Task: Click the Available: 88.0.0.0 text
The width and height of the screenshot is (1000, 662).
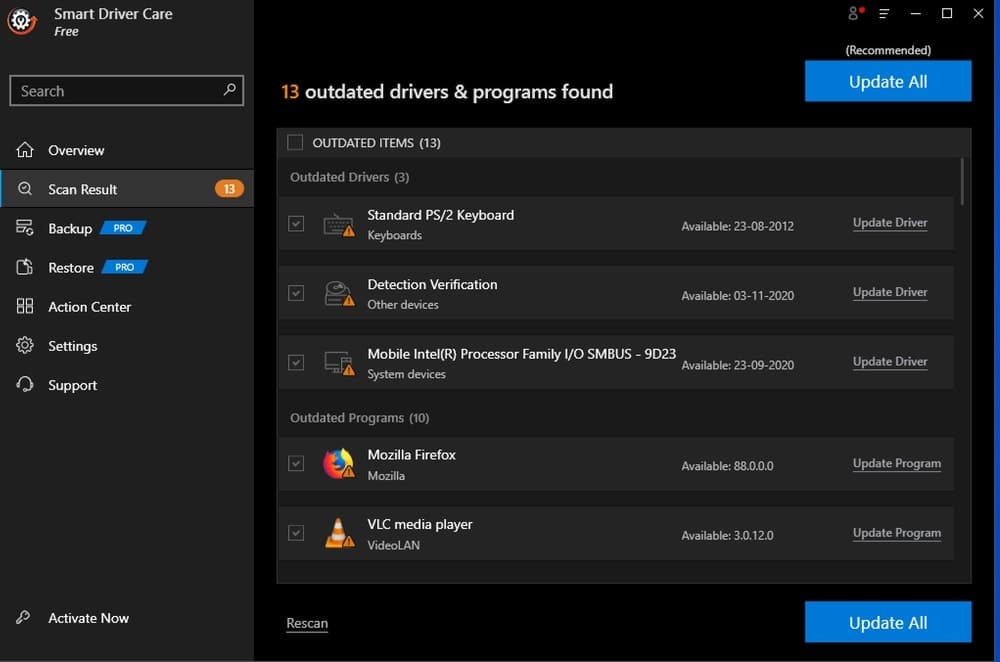Action: (727, 466)
